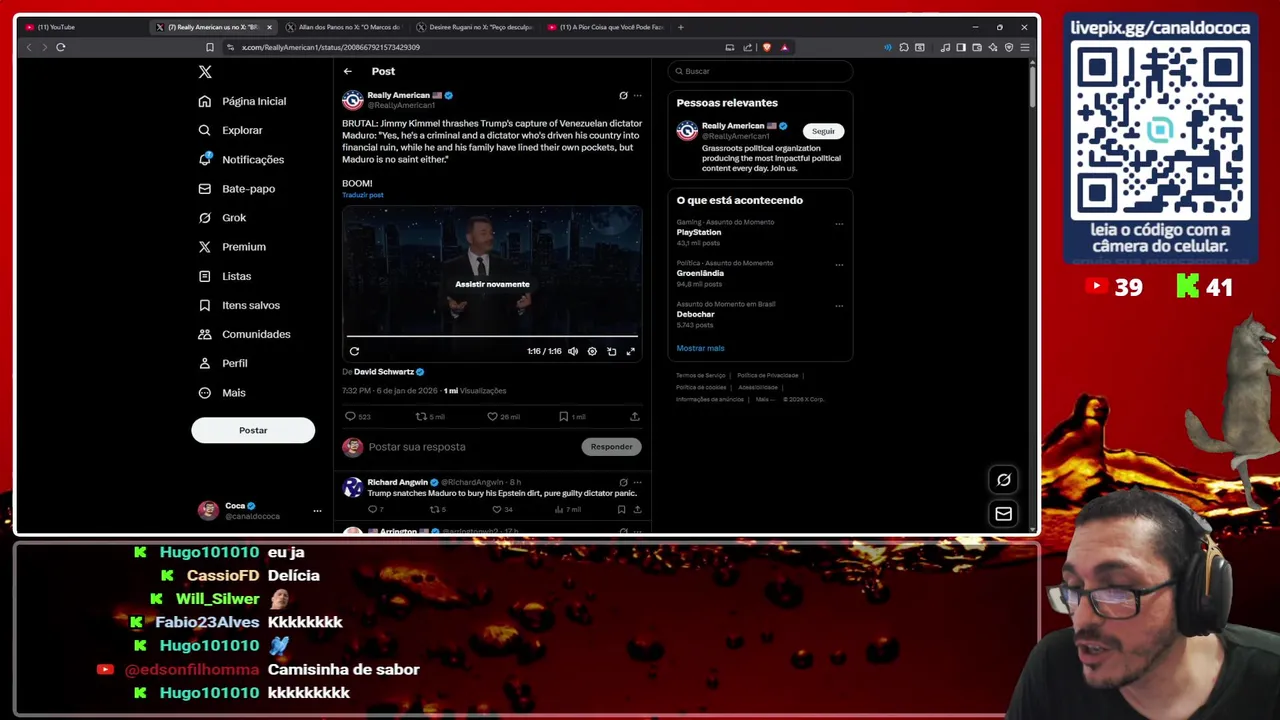
Task: Open Richard Angwin's profile name
Action: [397, 482]
